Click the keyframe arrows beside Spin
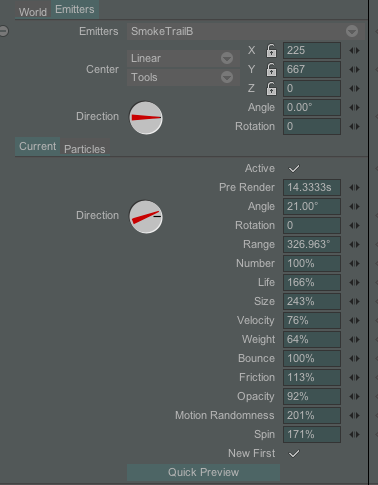Screen dimensions: 378x485 point(354,435)
